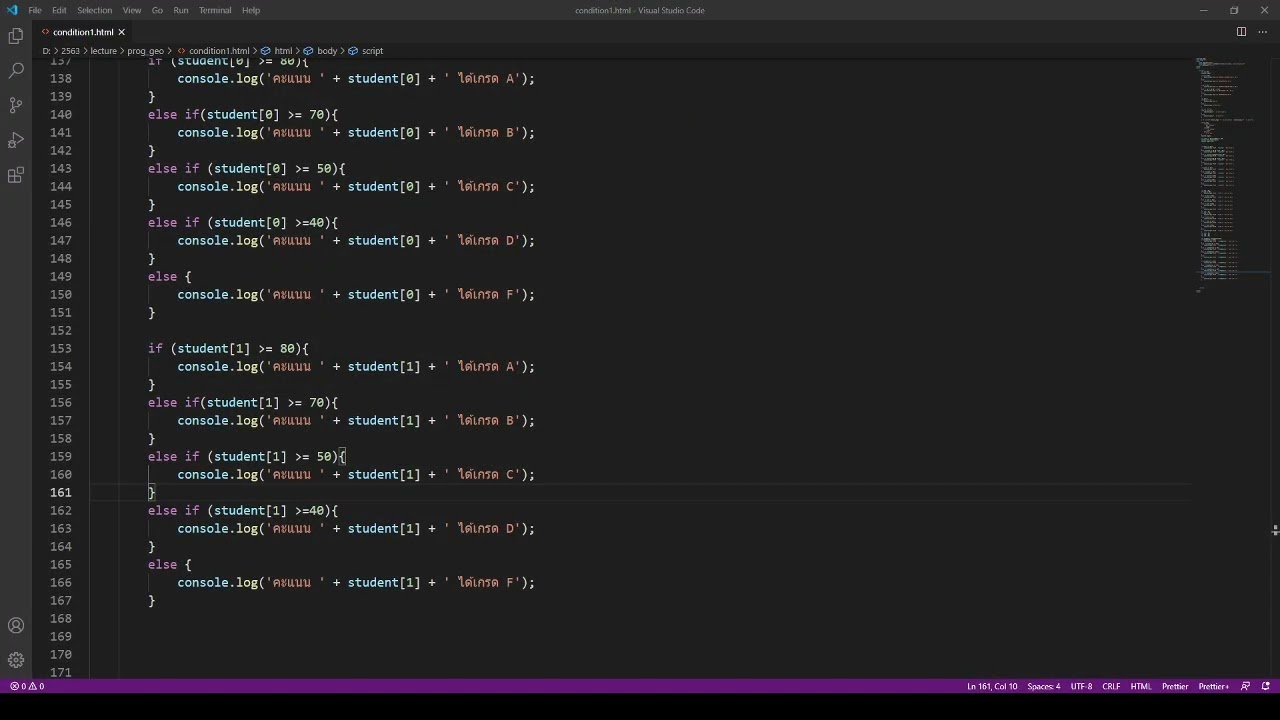Click the console.log statement on line 150
Screen dimensions: 1280x720
pyautogui.click(x=356, y=295)
